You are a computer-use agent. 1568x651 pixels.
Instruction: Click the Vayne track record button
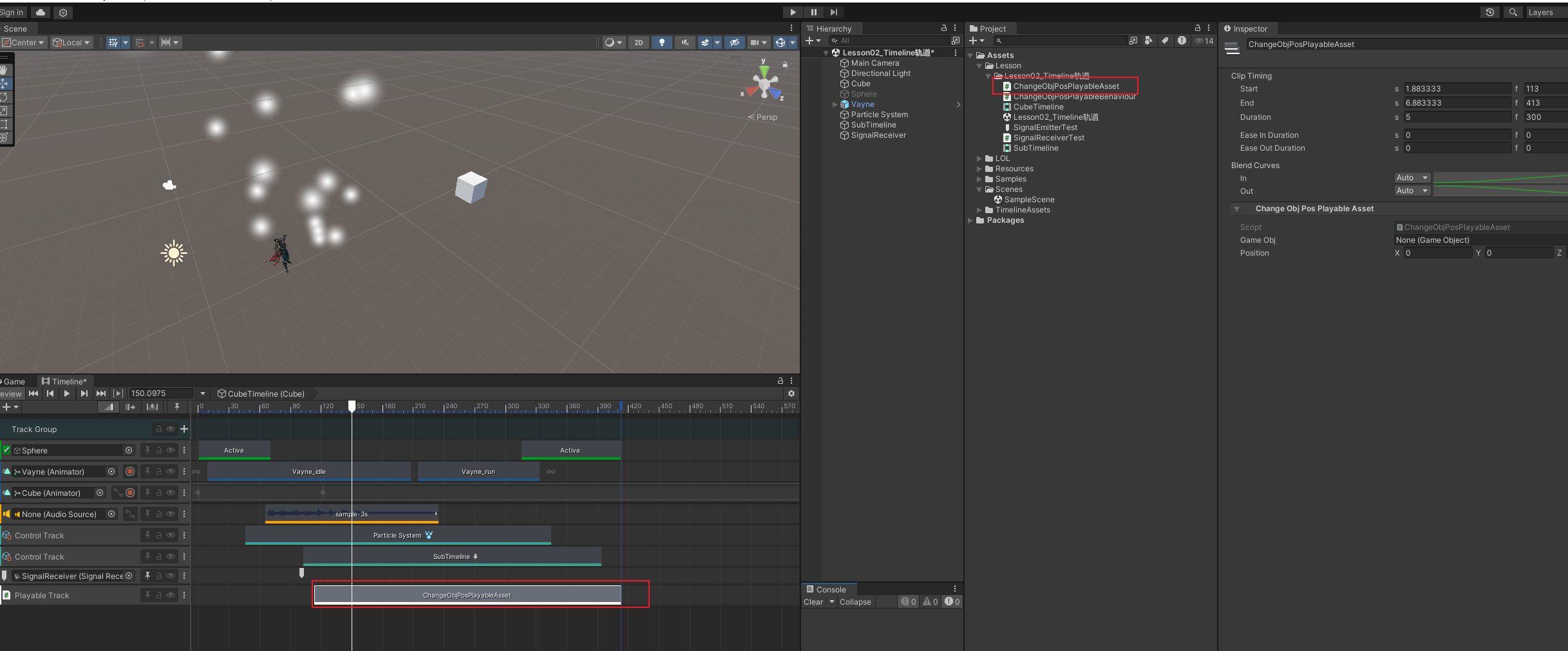pos(130,472)
